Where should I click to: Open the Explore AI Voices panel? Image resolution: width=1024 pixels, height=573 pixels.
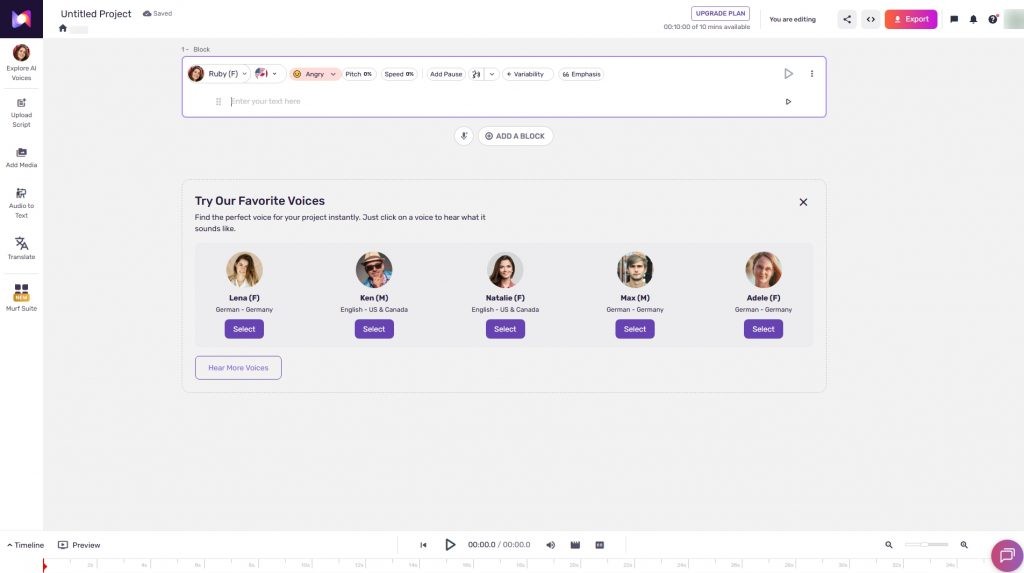(x=21, y=60)
